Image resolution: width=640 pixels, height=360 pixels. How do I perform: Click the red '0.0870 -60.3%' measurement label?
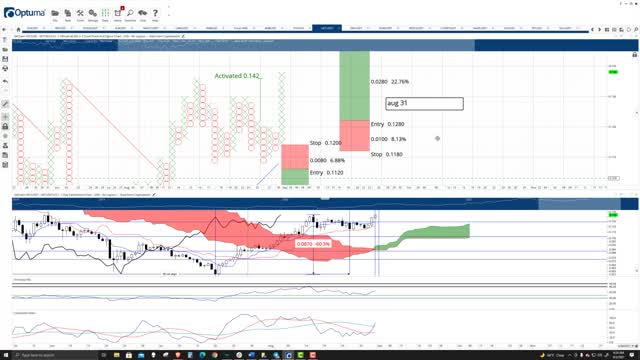click(x=313, y=244)
